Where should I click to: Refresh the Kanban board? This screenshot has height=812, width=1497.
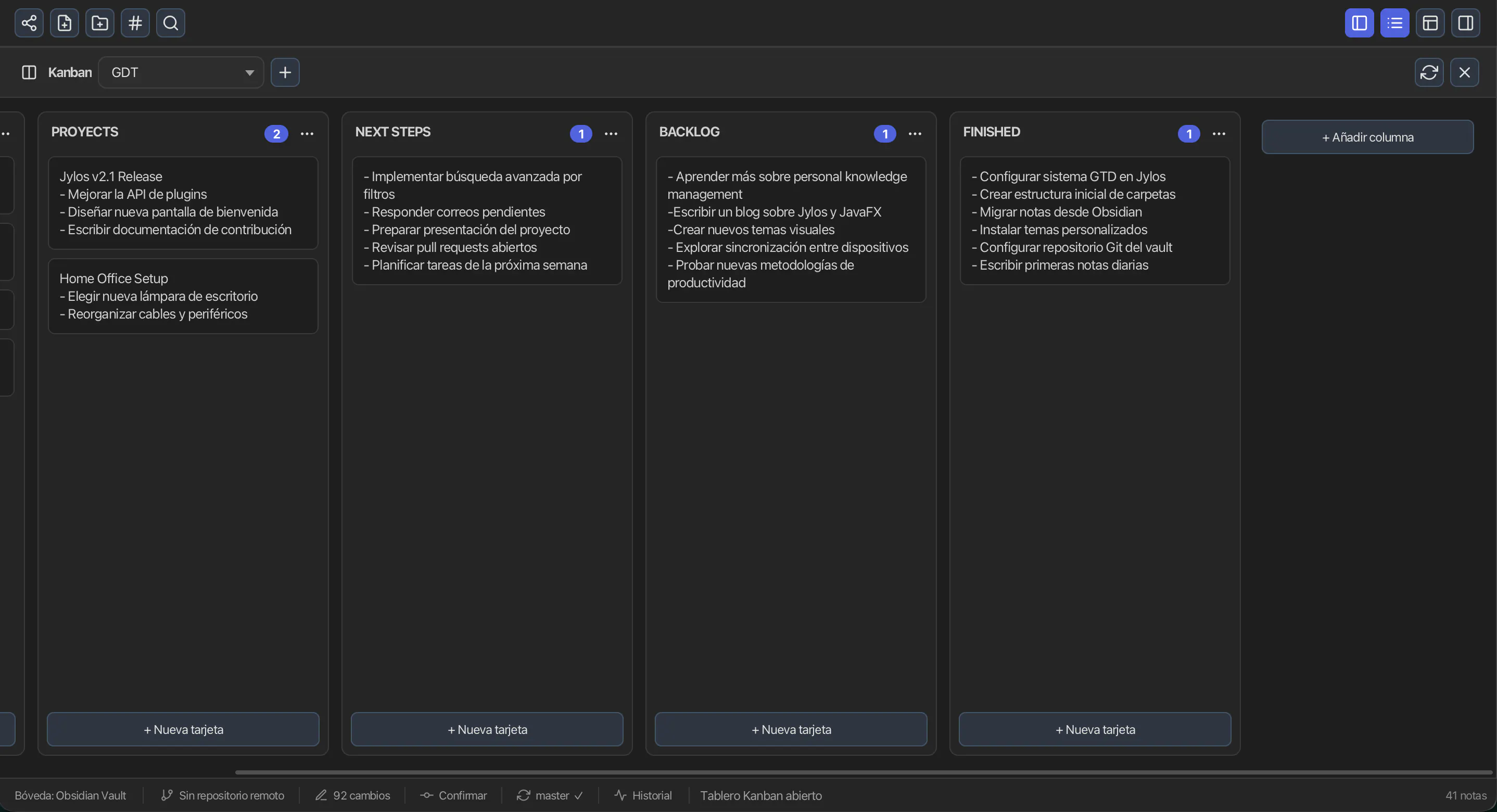point(1429,73)
